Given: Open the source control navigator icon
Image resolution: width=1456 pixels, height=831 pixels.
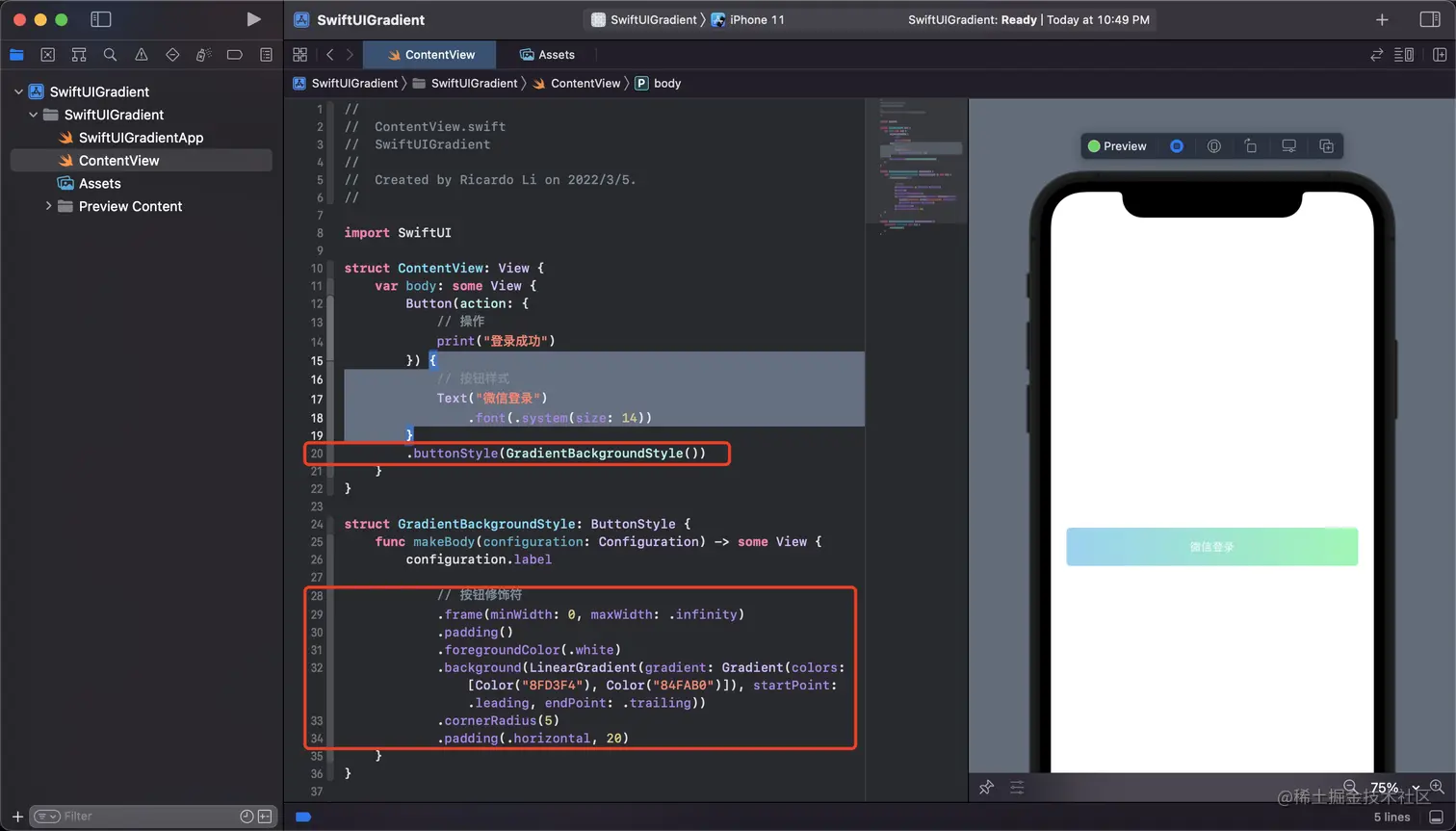Looking at the screenshot, I should (48, 55).
